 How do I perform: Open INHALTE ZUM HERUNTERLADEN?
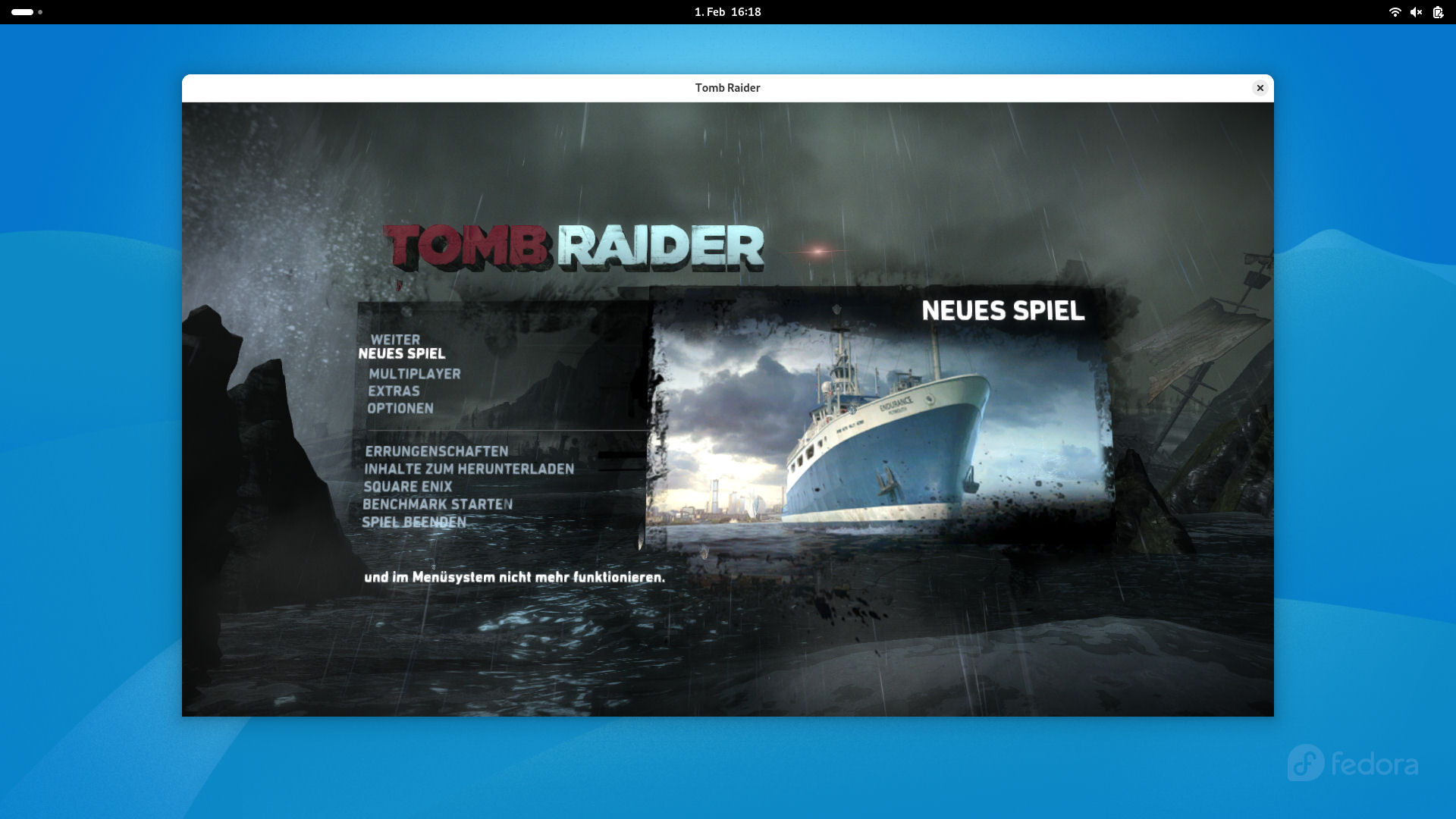click(469, 469)
